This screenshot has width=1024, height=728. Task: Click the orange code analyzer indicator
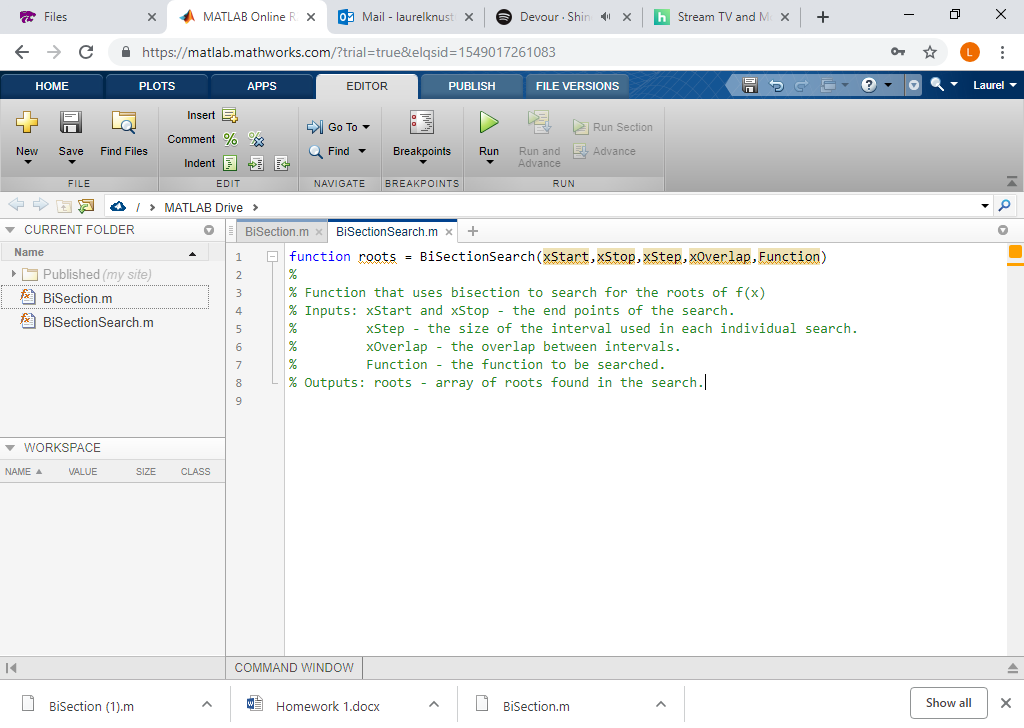point(1015,252)
